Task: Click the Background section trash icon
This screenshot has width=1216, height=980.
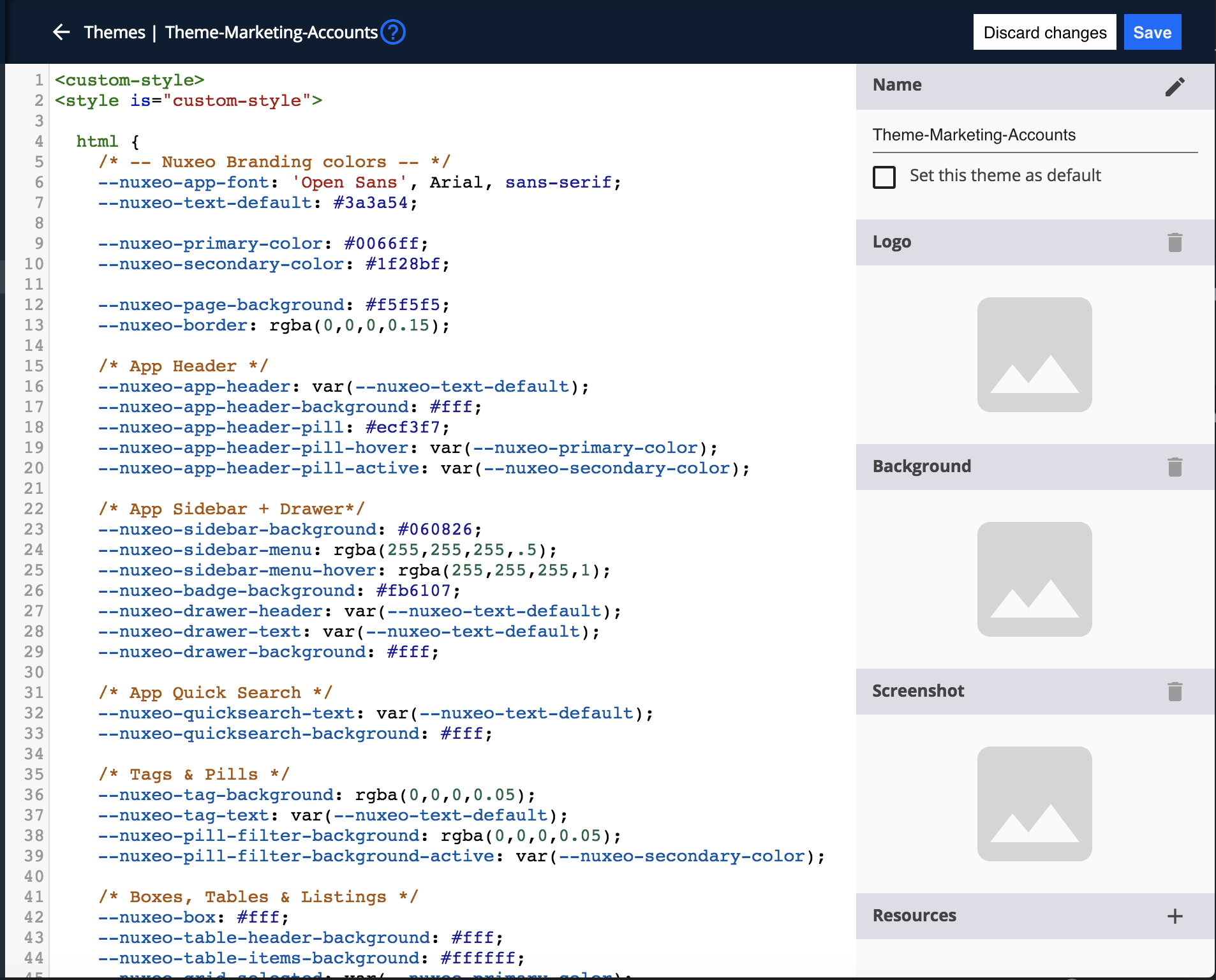Action: point(1175,467)
